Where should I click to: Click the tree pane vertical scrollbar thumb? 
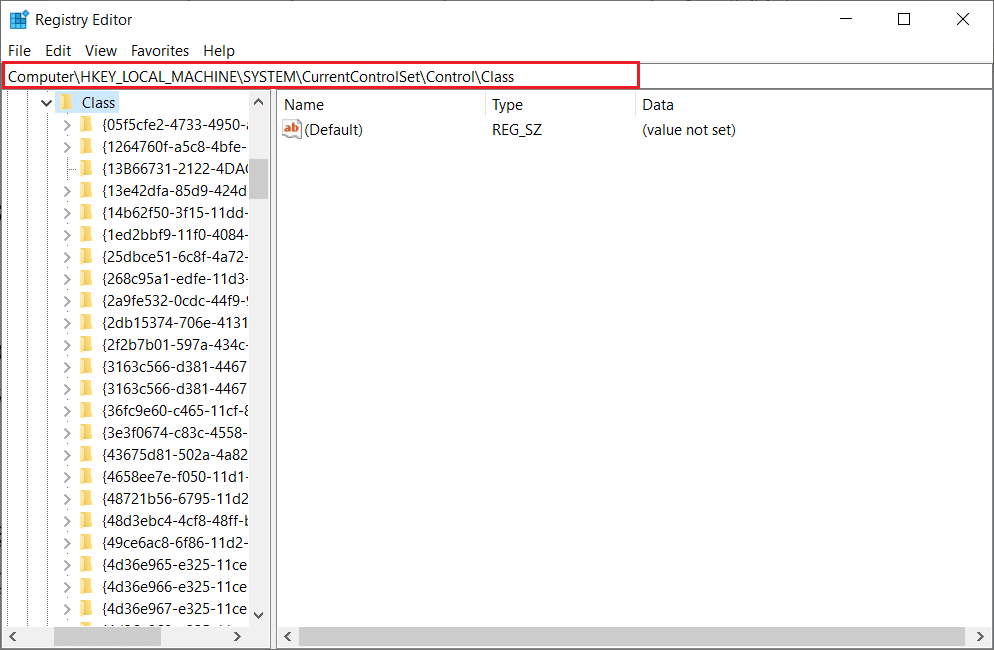click(259, 179)
